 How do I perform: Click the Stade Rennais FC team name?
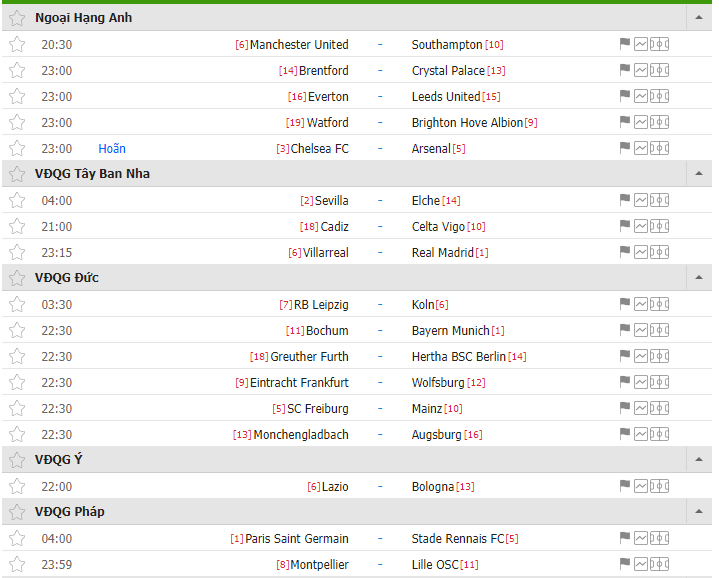pos(458,539)
